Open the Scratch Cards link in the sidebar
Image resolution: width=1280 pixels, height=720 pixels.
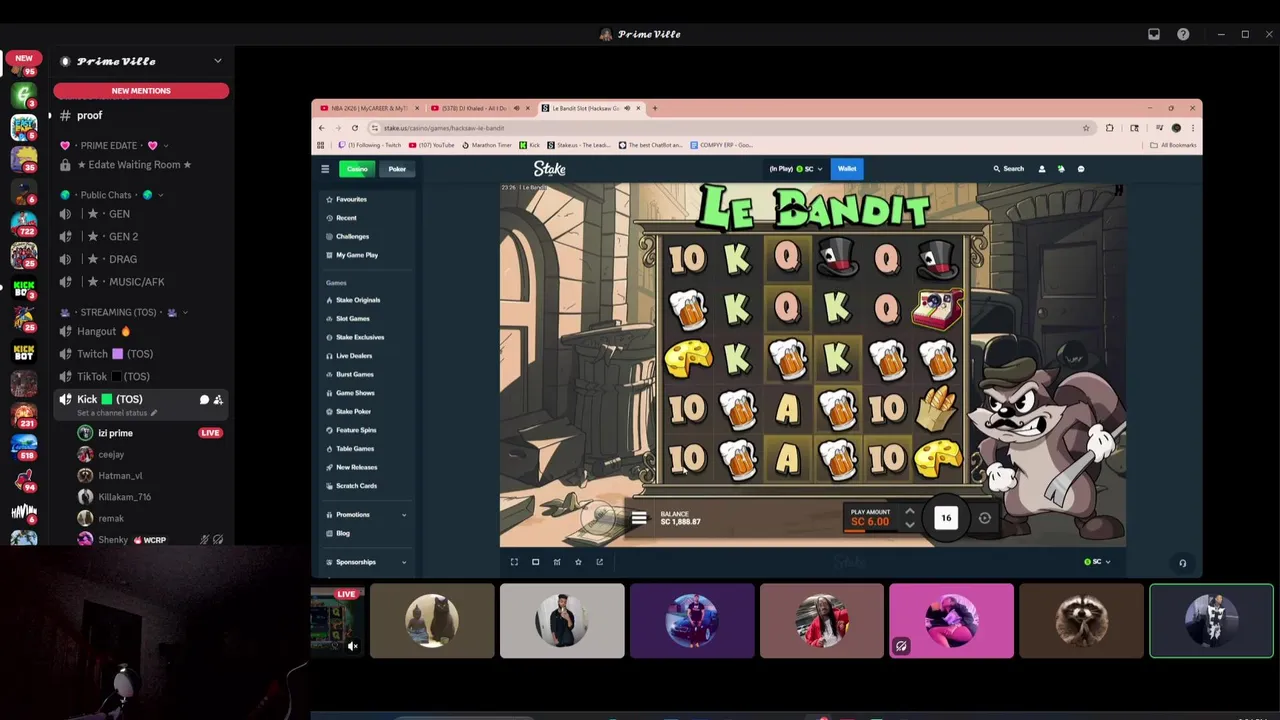(356, 486)
